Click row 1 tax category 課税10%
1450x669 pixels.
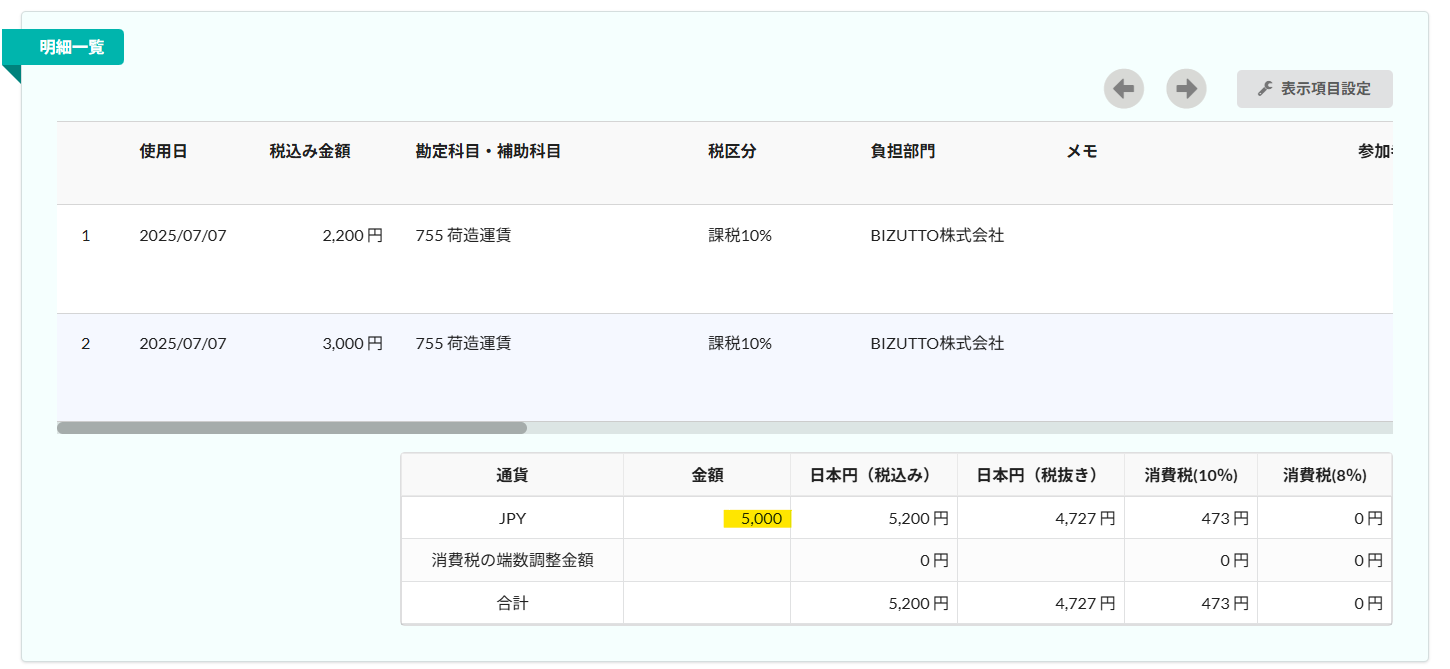click(x=740, y=236)
